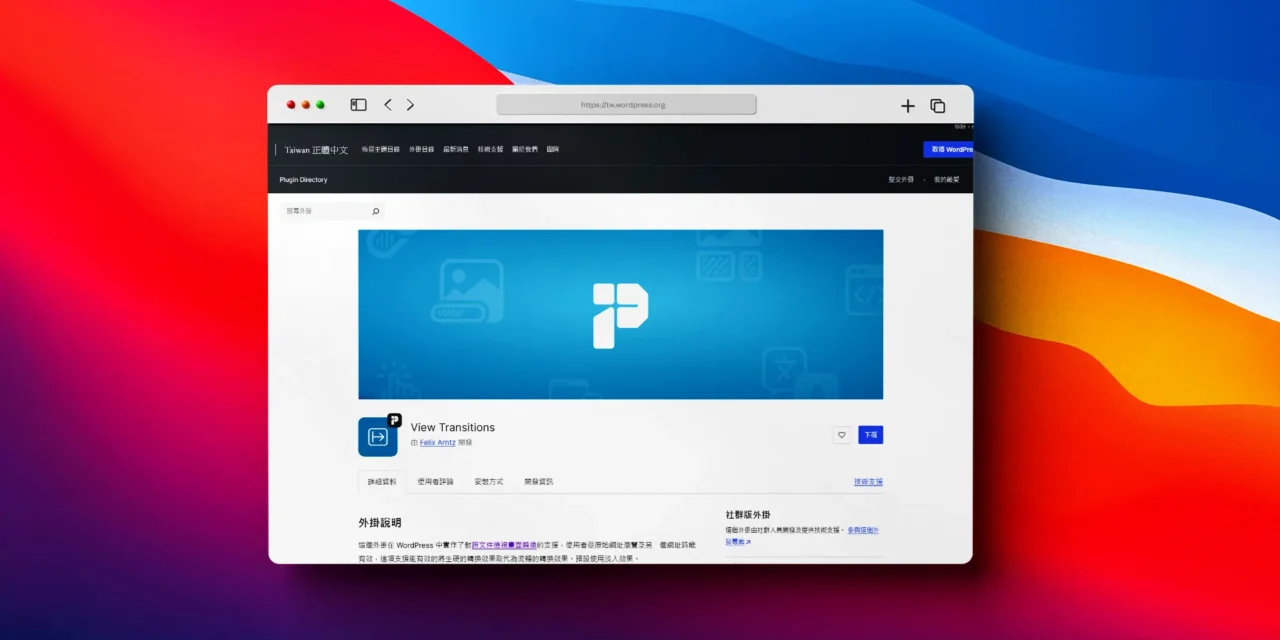
Task: Switch to the 安裝方式 tab
Action: tap(489, 482)
